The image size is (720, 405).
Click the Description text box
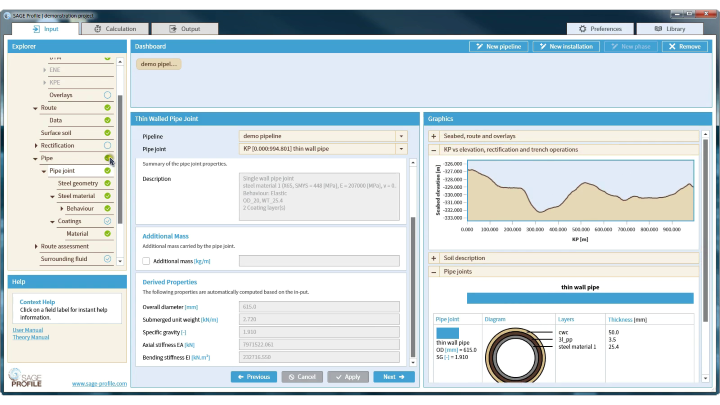pyautogui.click(x=319, y=197)
